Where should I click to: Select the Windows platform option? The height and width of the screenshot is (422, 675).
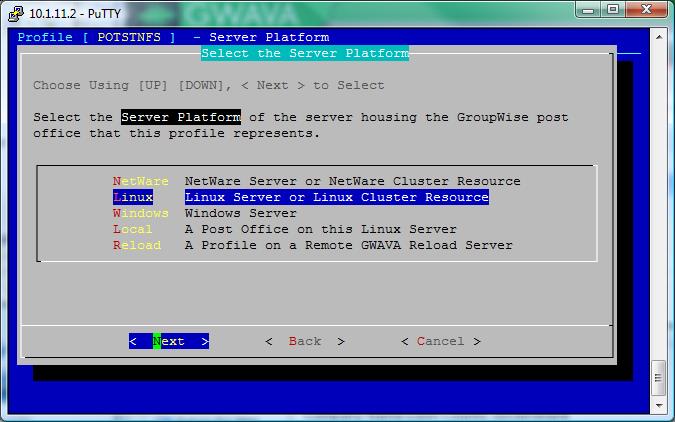[140, 213]
